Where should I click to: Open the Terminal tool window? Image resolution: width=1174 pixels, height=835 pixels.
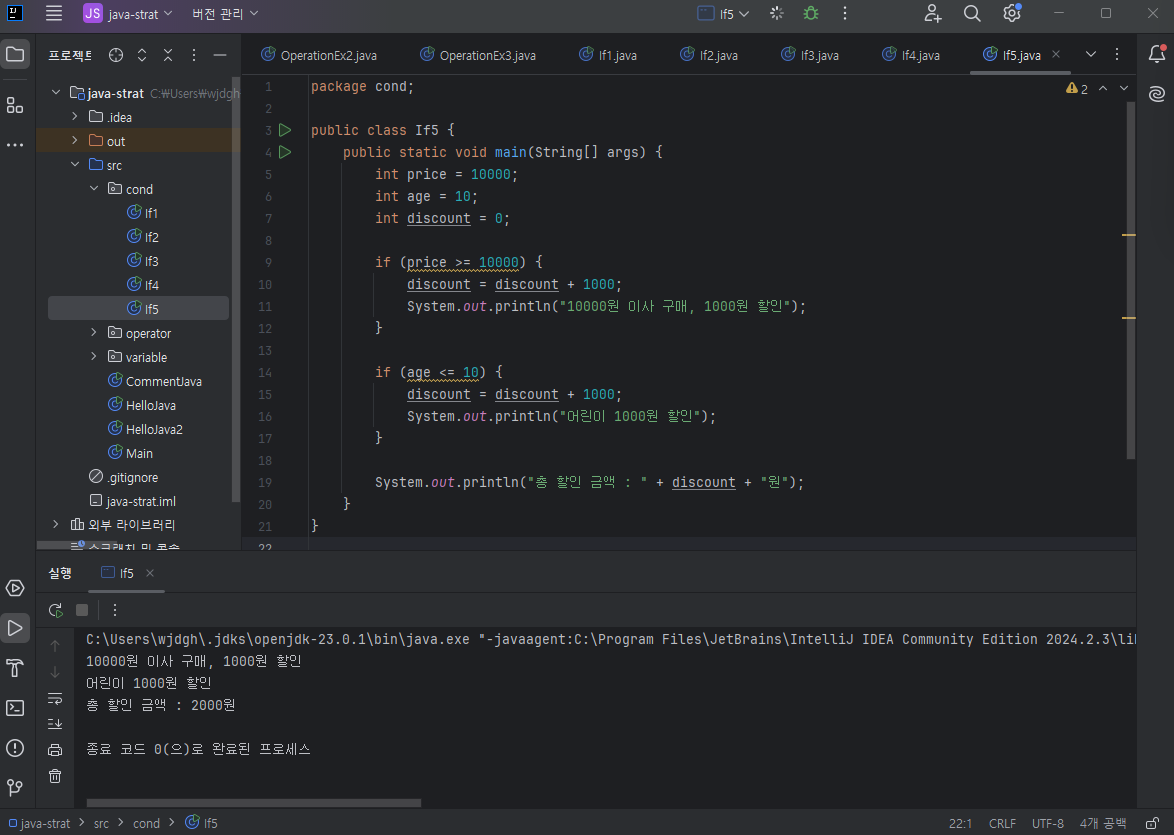[15, 708]
